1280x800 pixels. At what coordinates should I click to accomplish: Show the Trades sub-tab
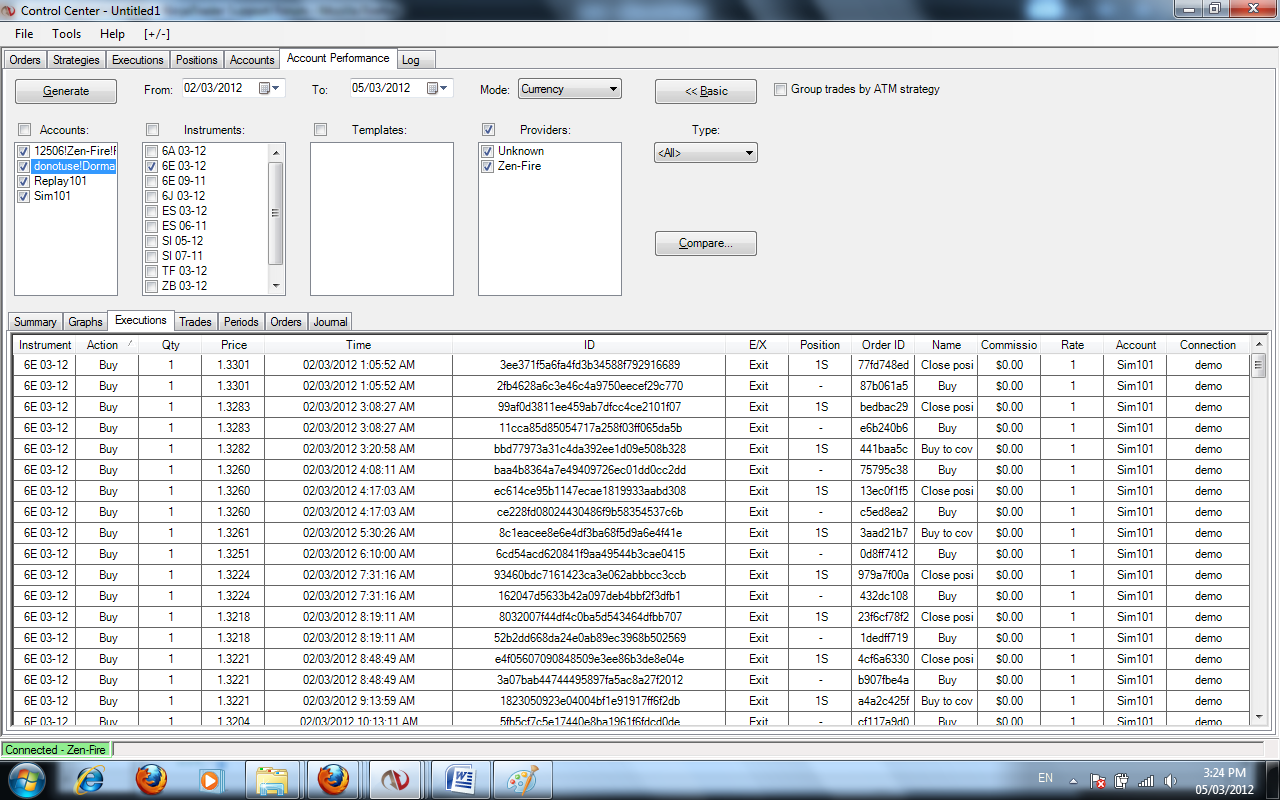pyautogui.click(x=196, y=322)
